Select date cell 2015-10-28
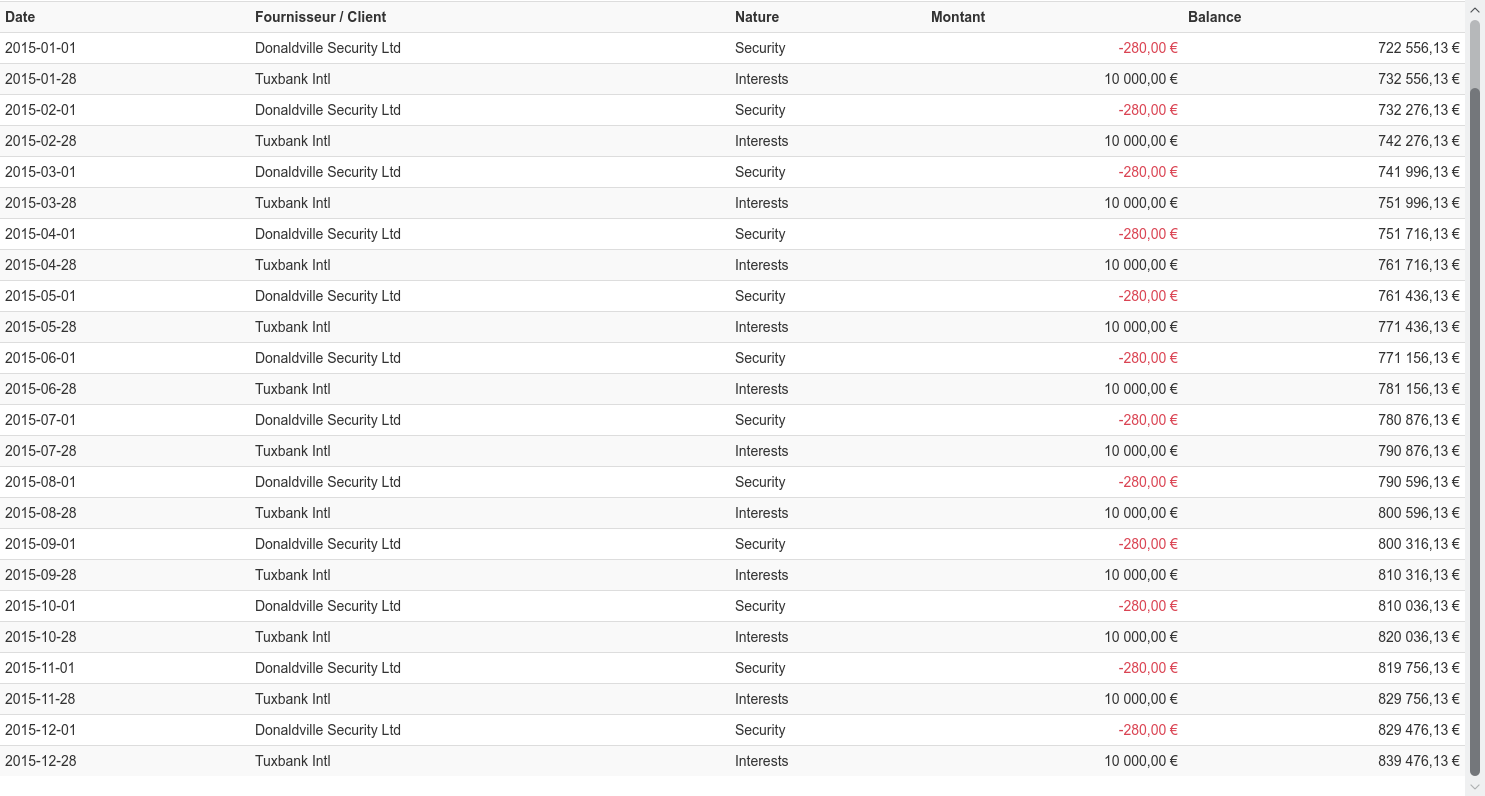This screenshot has height=796, width=1485. (40, 637)
